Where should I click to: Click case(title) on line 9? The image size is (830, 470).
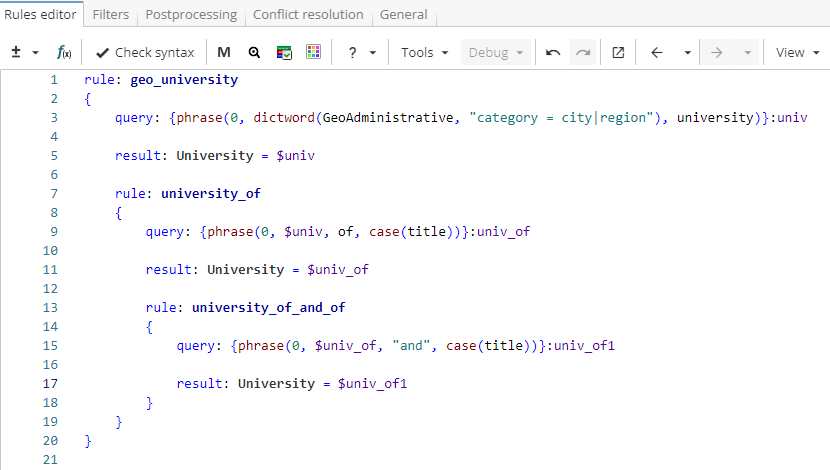pos(411,232)
